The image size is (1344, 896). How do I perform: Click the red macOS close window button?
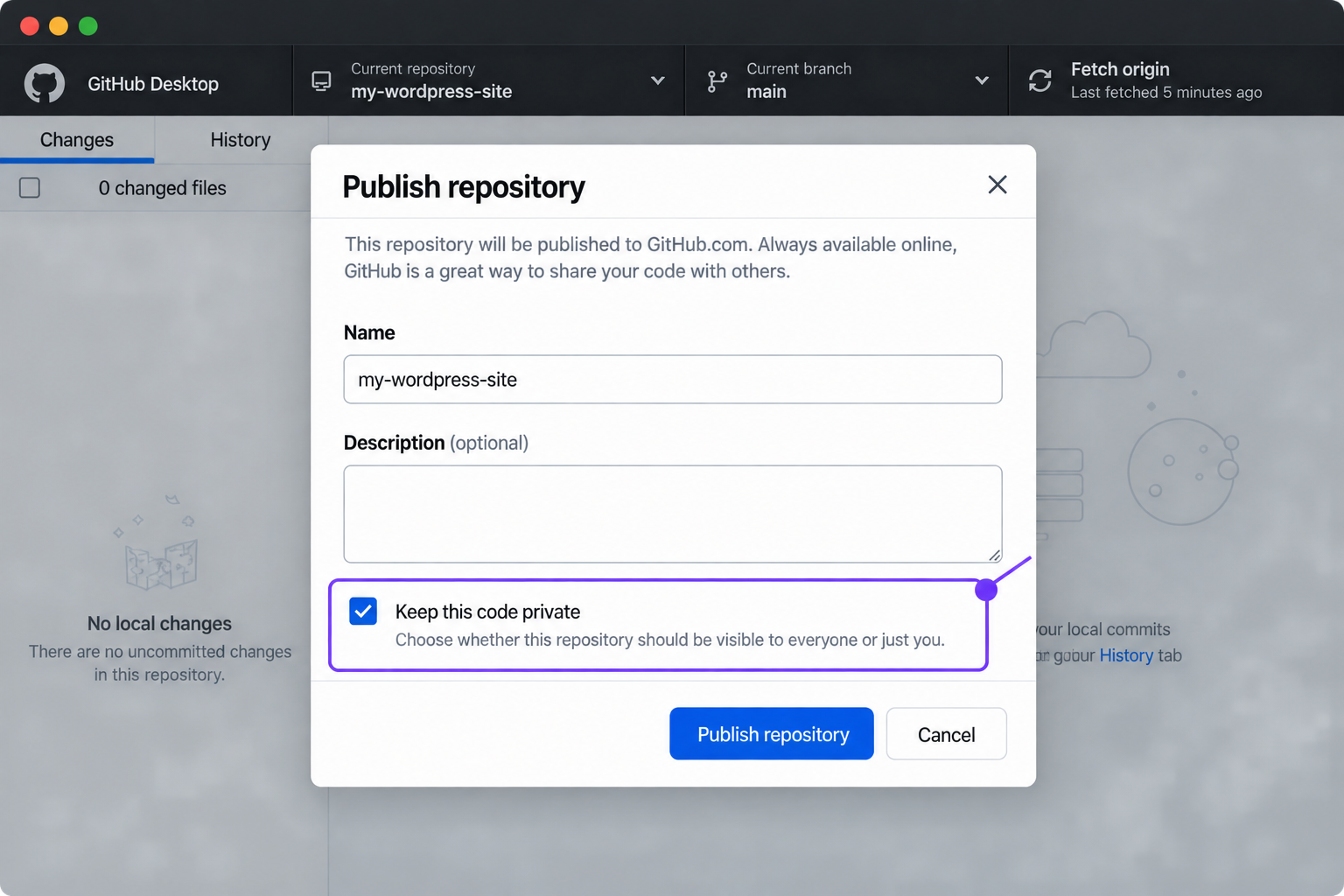(x=30, y=25)
